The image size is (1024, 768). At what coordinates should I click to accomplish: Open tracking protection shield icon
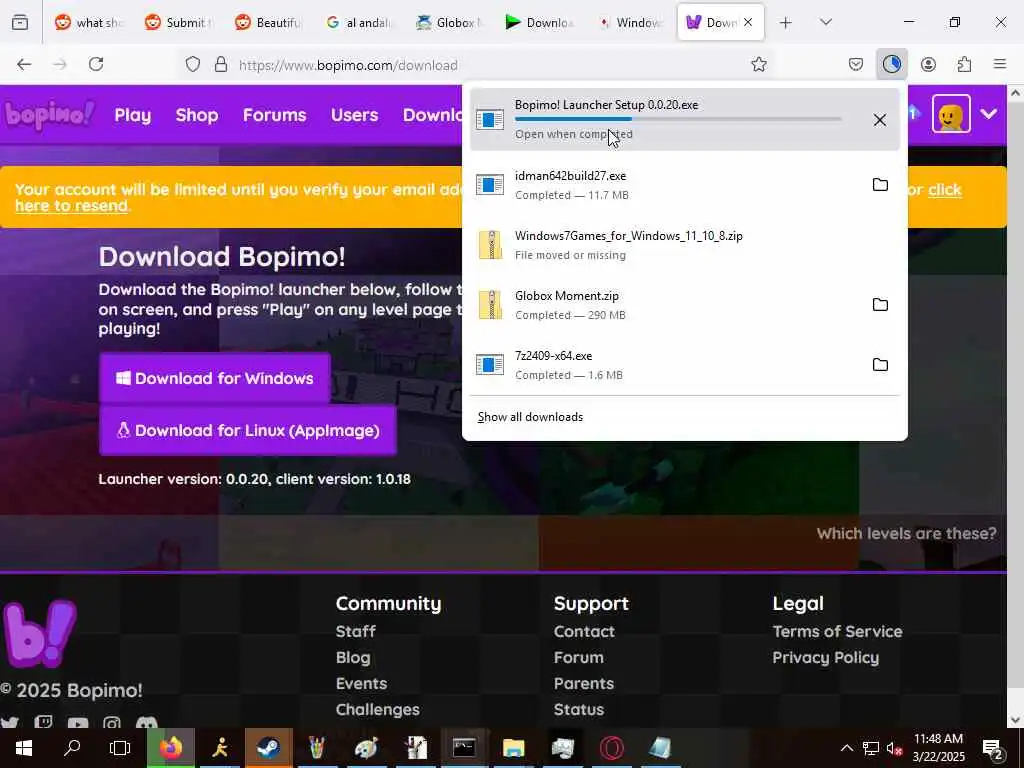tap(193, 64)
